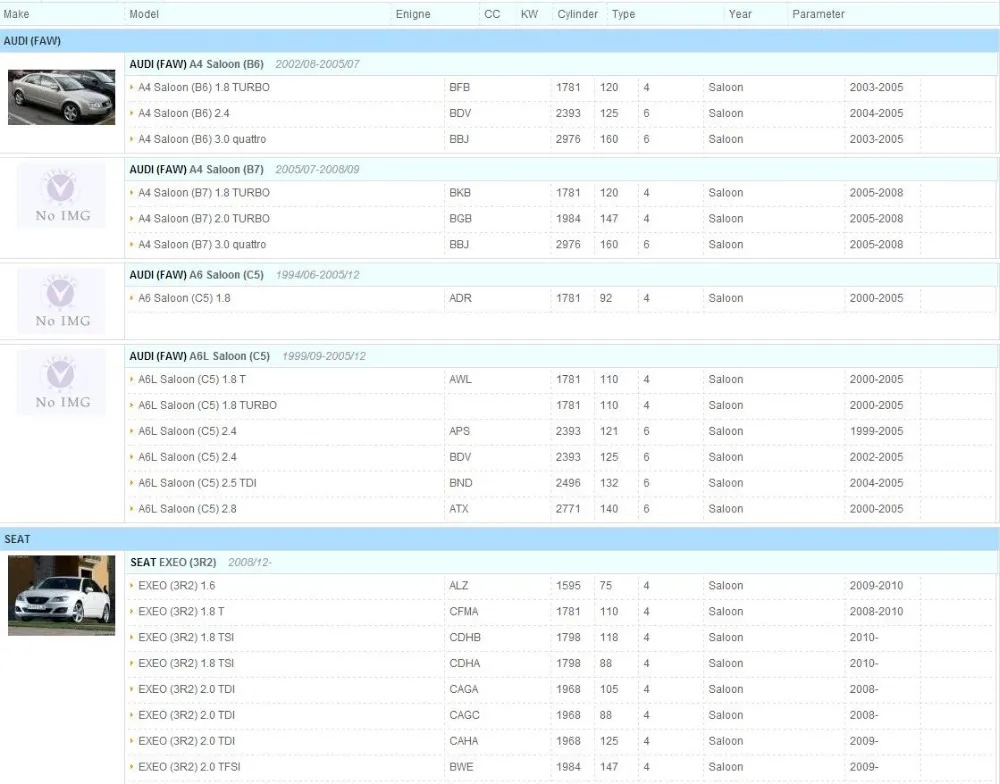This screenshot has width=1000, height=784.
Task: Select engine code ALZ
Action: tap(459, 585)
